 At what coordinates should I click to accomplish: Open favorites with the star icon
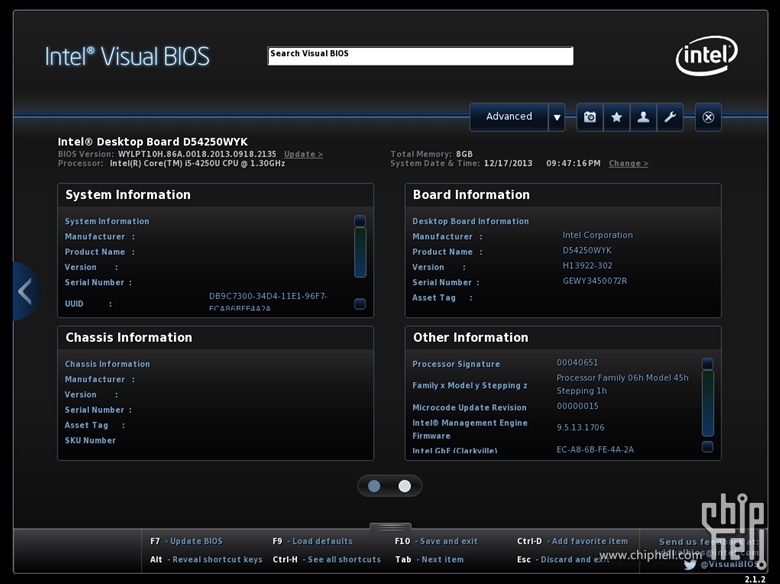(616, 117)
